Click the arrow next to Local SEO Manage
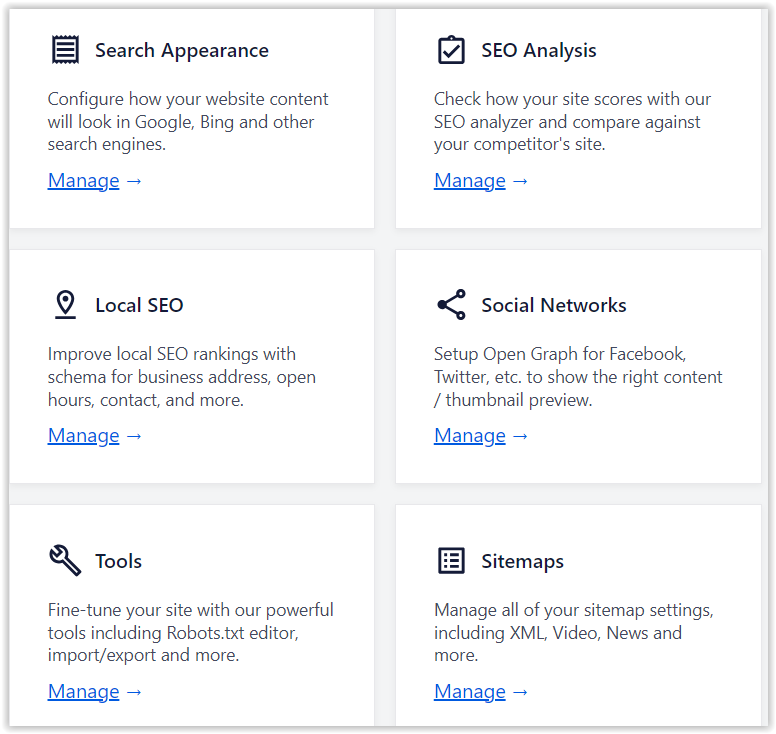The width and height of the screenshot is (776, 734). (134, 436)
